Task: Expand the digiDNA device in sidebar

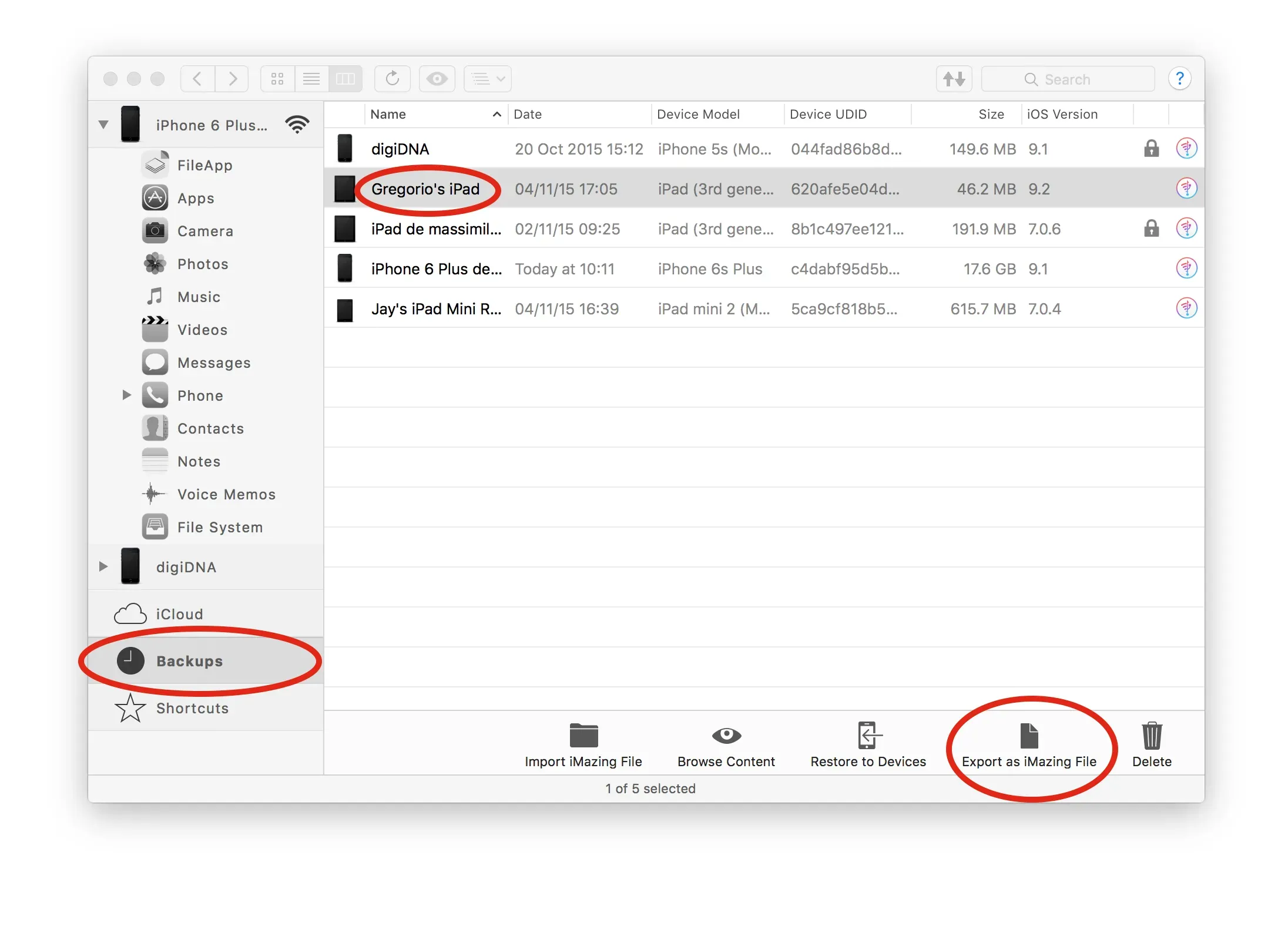Action: [103, 566]
